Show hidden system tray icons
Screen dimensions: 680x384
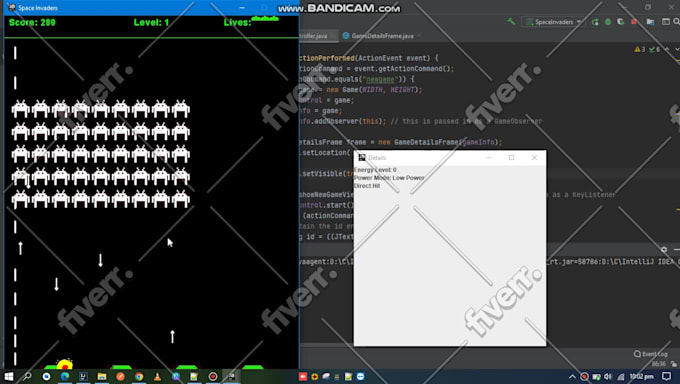pyautogui.click(x=572, y=377)
